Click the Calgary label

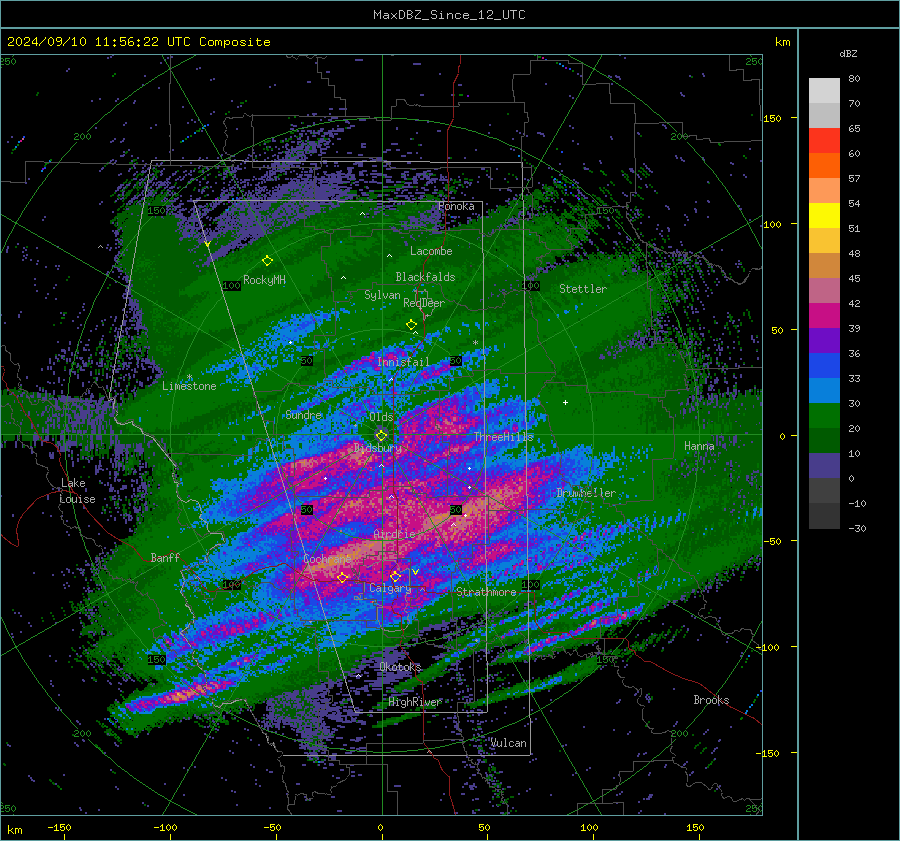pos(390,588)
